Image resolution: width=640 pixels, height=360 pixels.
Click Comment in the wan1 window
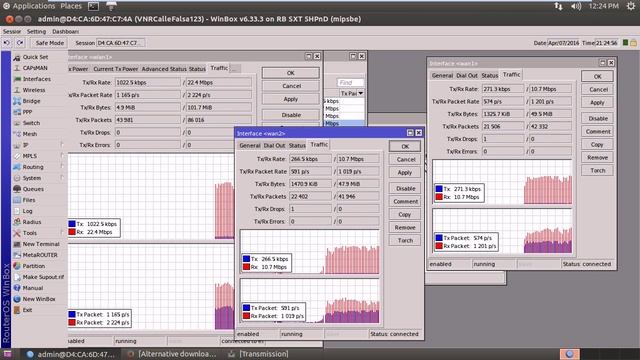point(598,131)
